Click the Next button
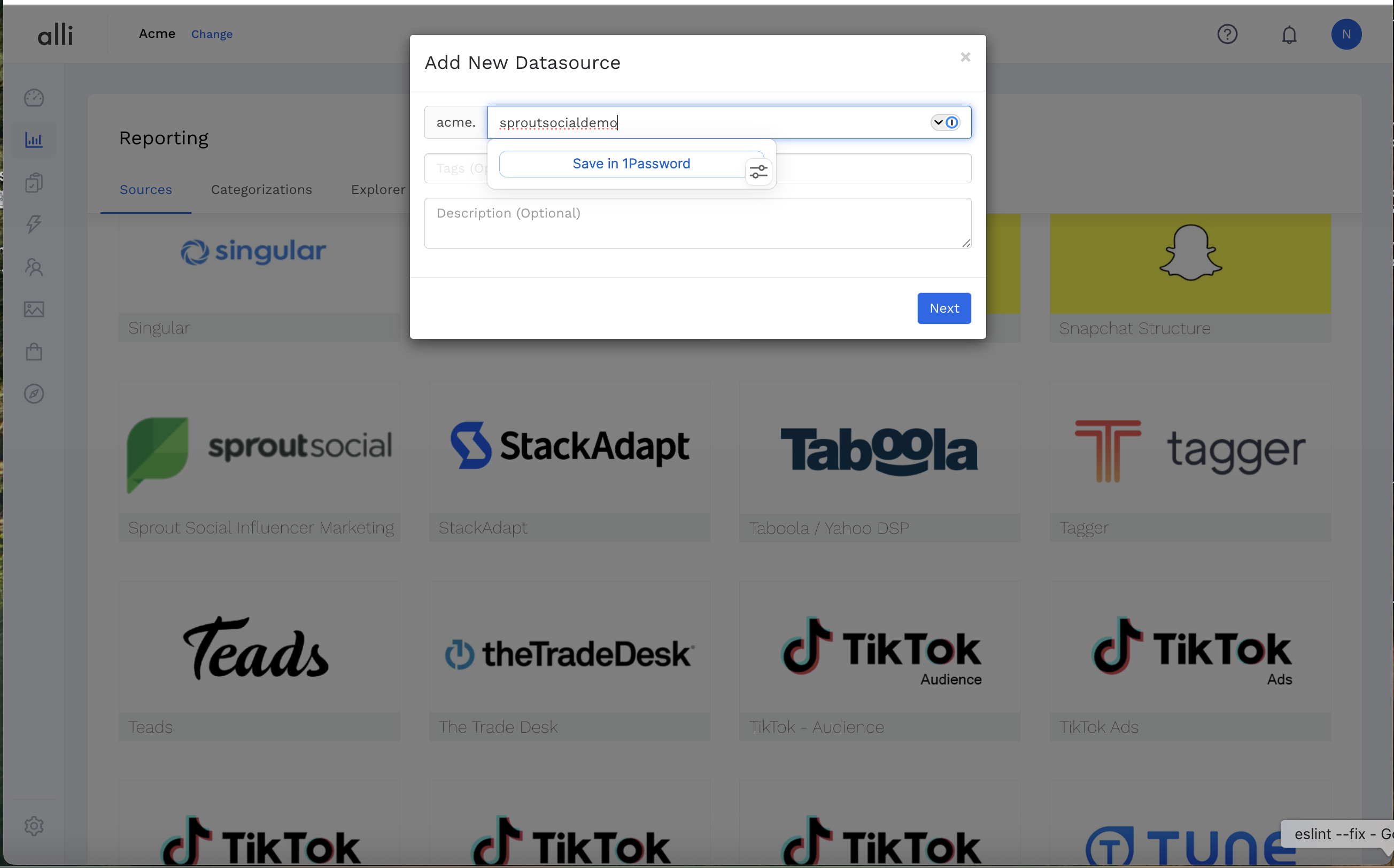This screenshot has width=1394, height=868. click(943, 308)
